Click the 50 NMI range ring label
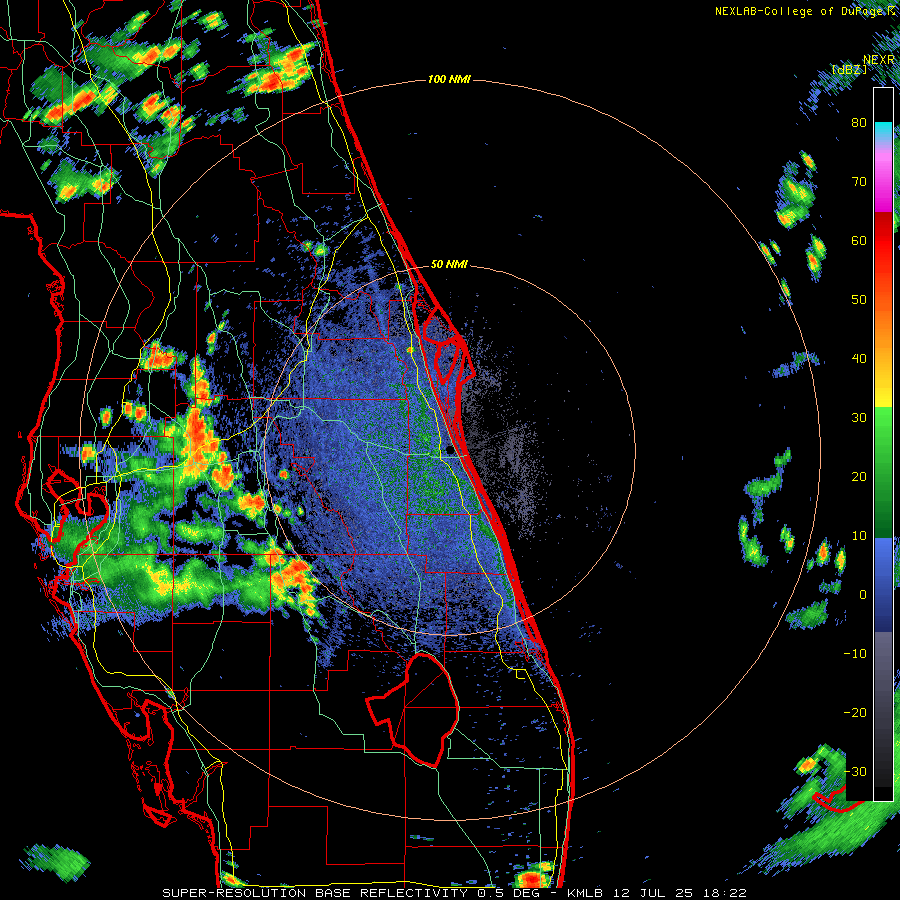The image size is (900, 900). pyautogui.click(x=449, y=265)
